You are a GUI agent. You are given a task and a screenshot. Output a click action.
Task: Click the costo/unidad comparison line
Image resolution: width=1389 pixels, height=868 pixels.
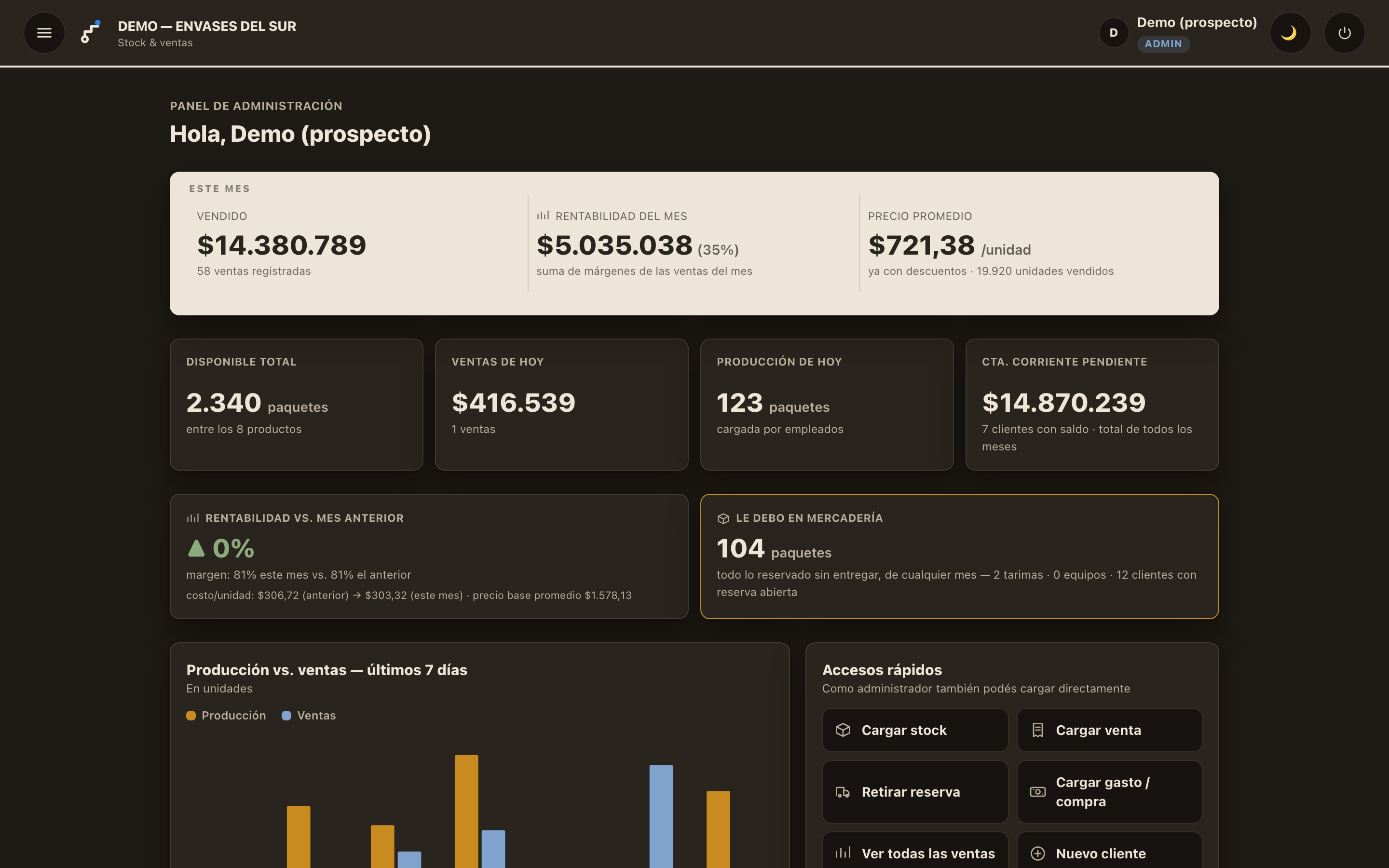[x=409, y=596]
